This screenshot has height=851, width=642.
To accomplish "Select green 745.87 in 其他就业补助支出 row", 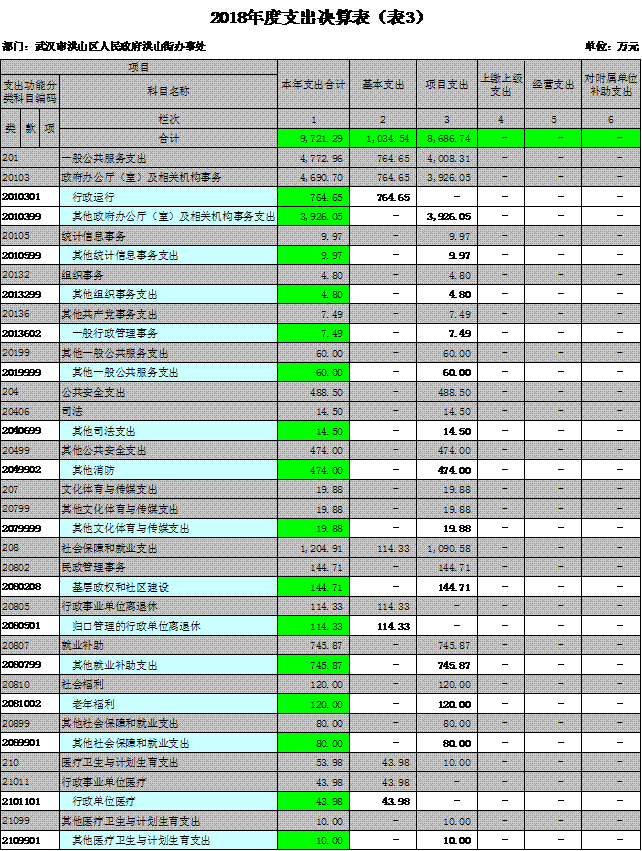I will [313, 665].
